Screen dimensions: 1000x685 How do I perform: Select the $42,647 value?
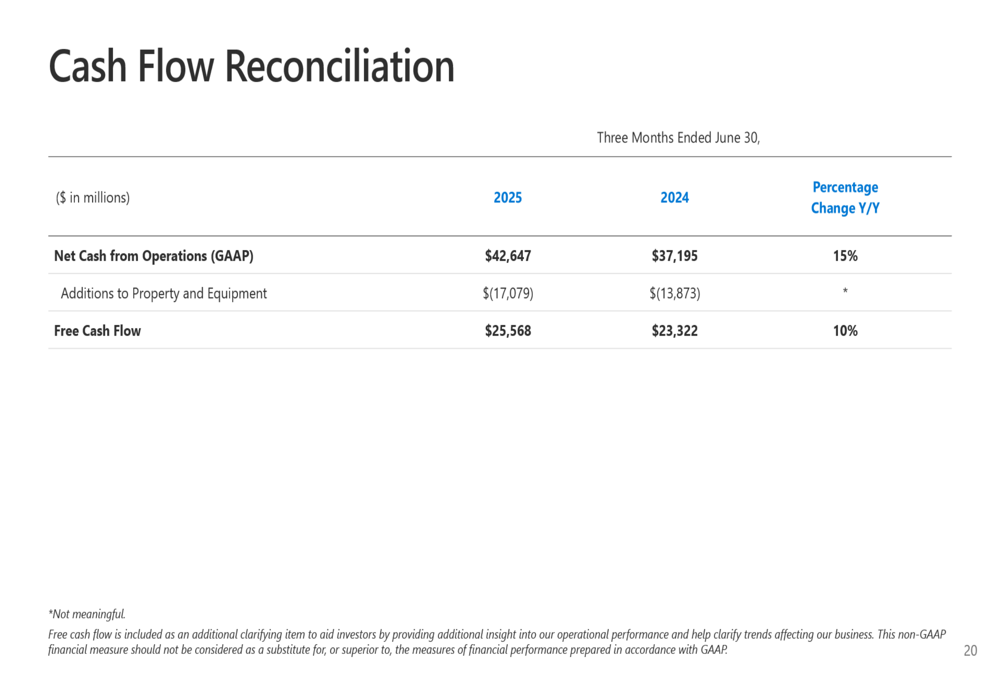(x=508, y=256)
